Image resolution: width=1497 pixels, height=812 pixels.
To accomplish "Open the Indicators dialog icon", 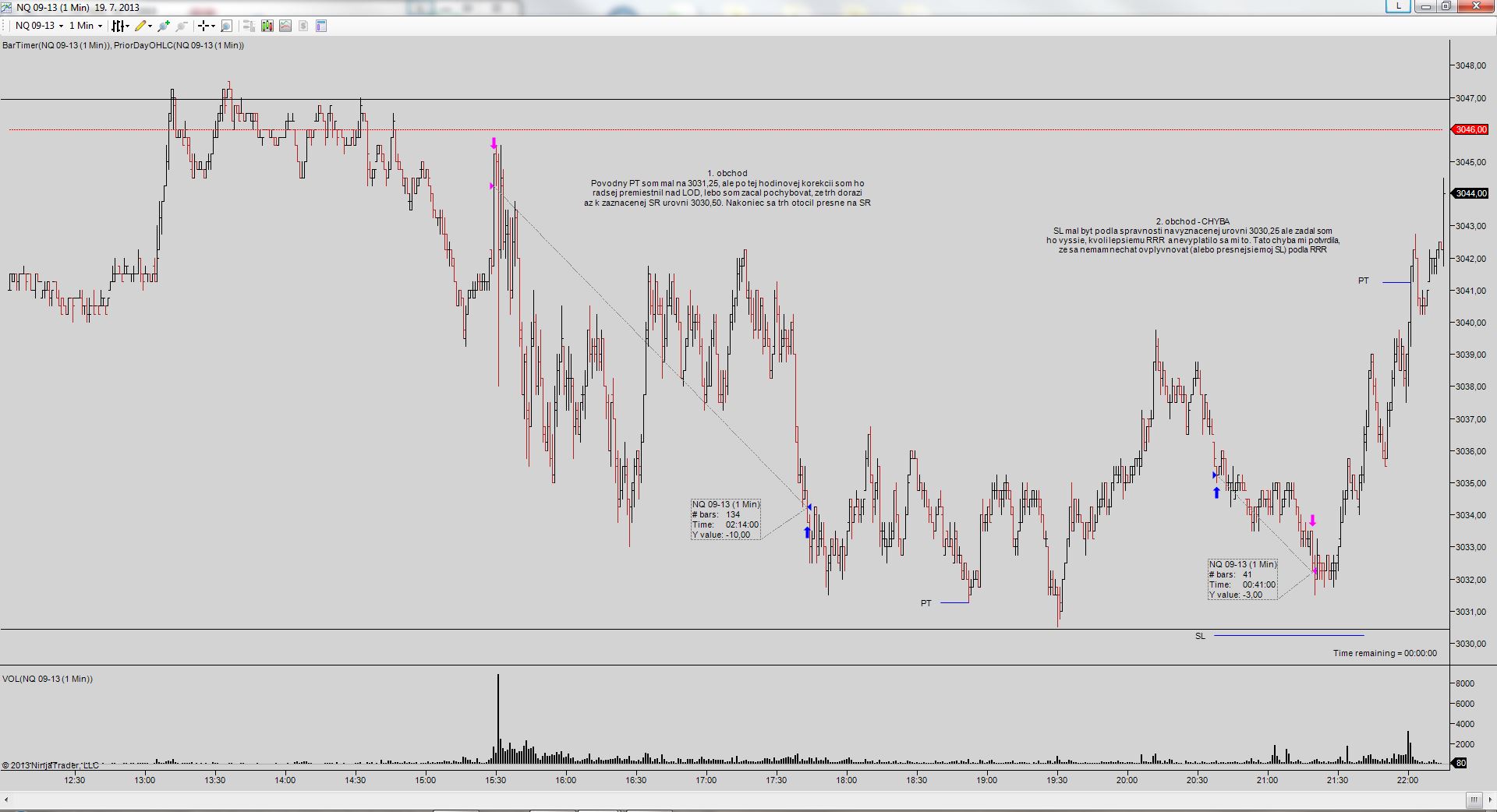I will (x=285, y=26).
